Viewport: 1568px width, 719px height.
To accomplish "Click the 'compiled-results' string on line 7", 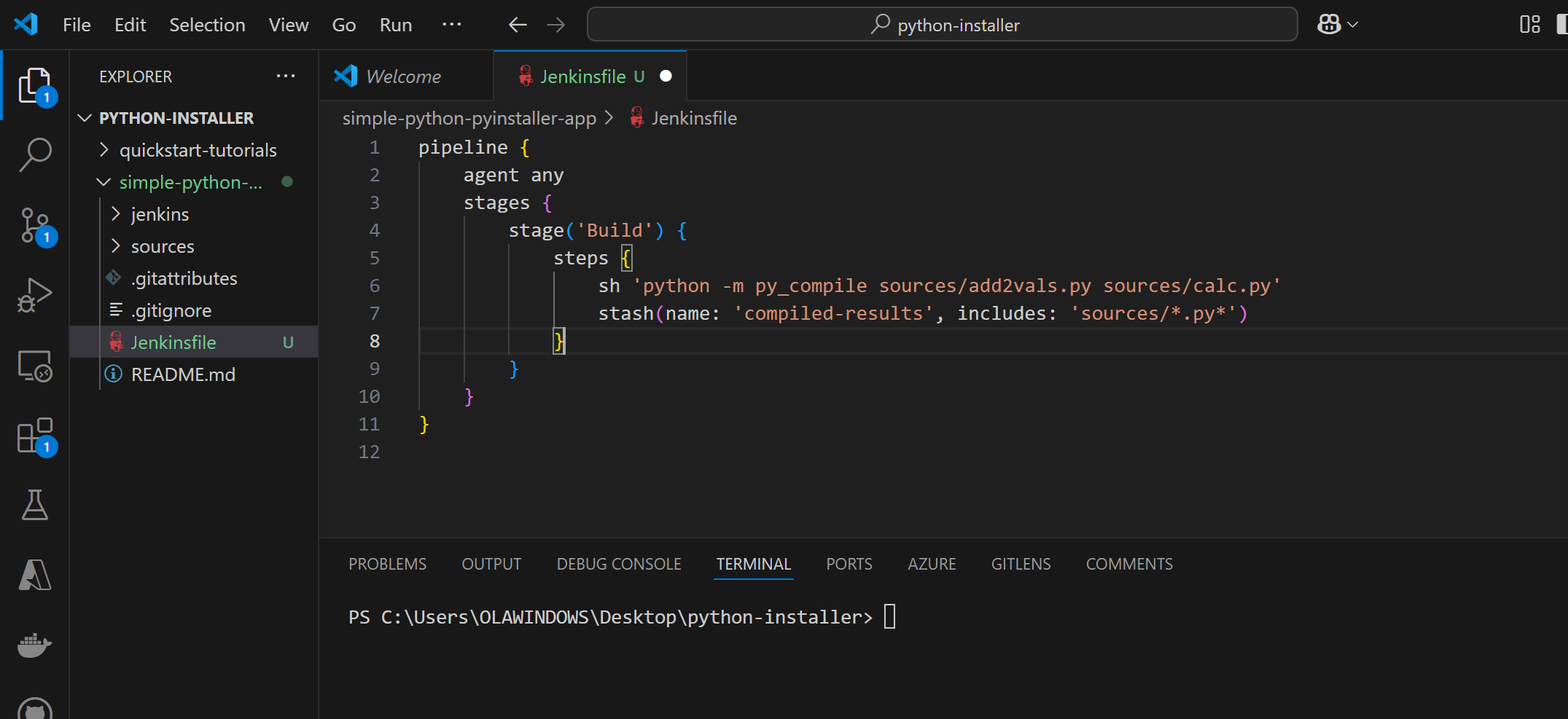I will click(833, 313).
